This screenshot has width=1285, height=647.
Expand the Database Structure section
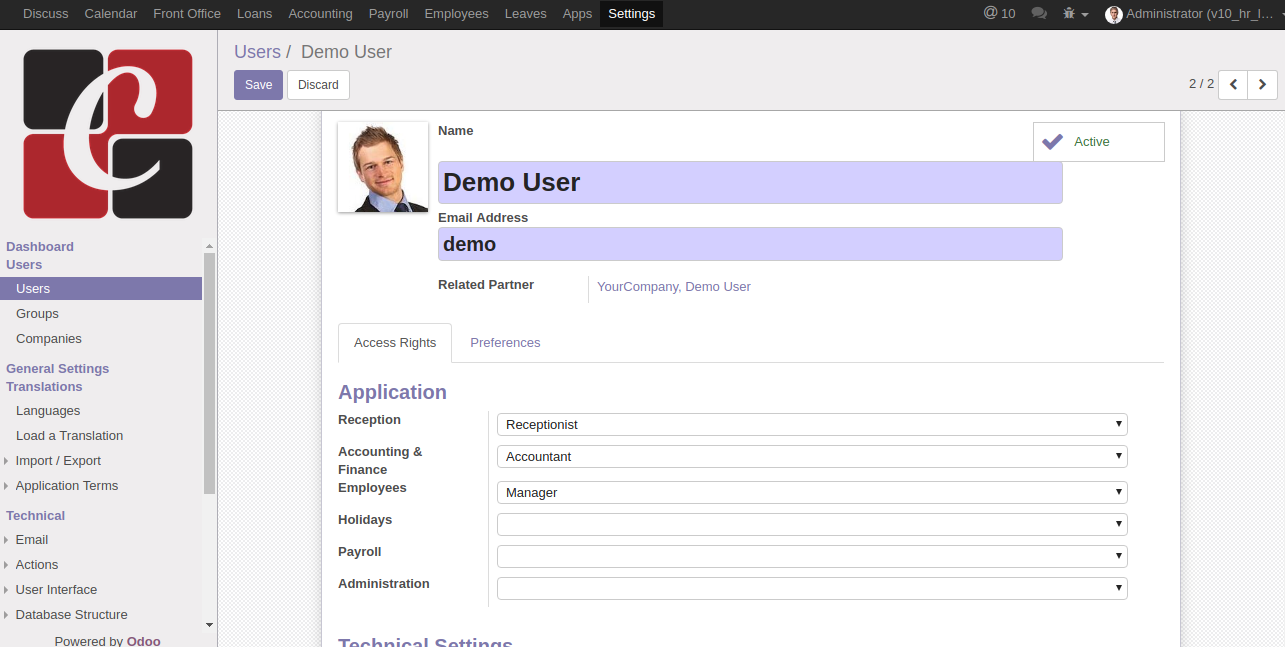71,615
